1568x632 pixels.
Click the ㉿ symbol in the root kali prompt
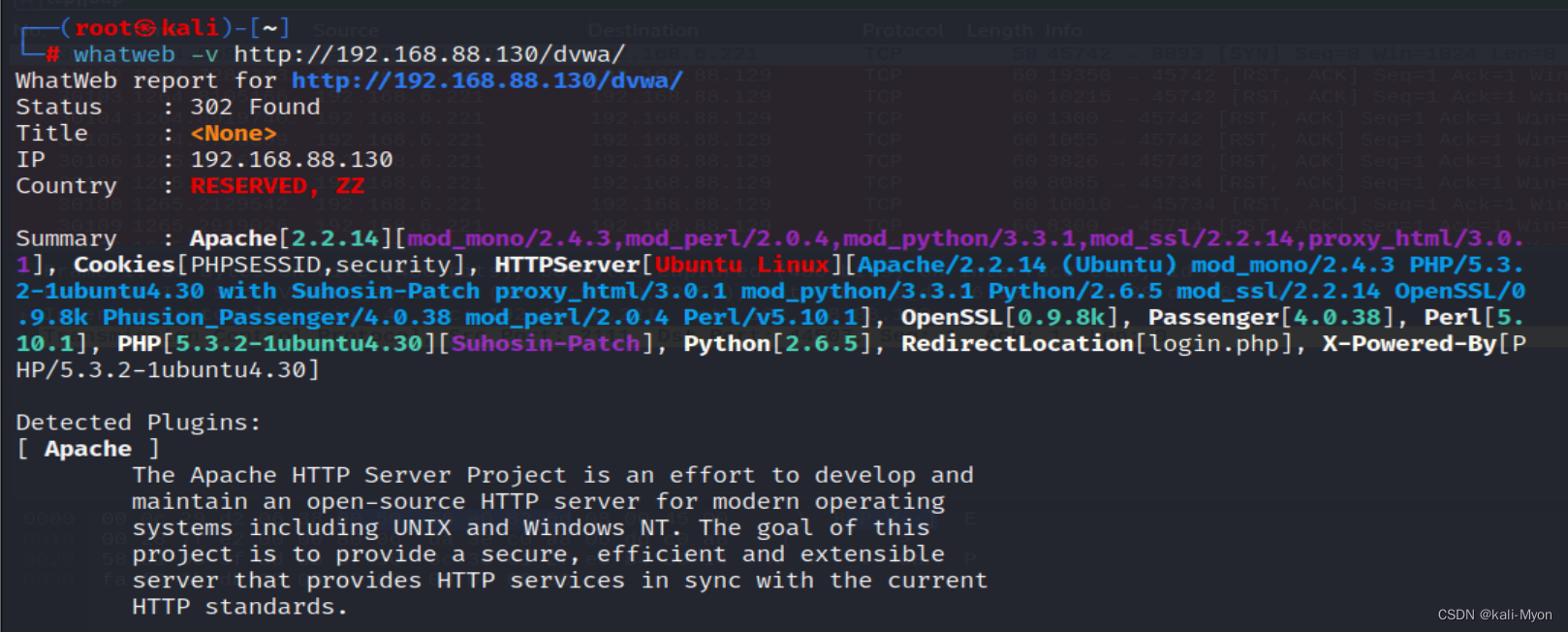(145, 28)
